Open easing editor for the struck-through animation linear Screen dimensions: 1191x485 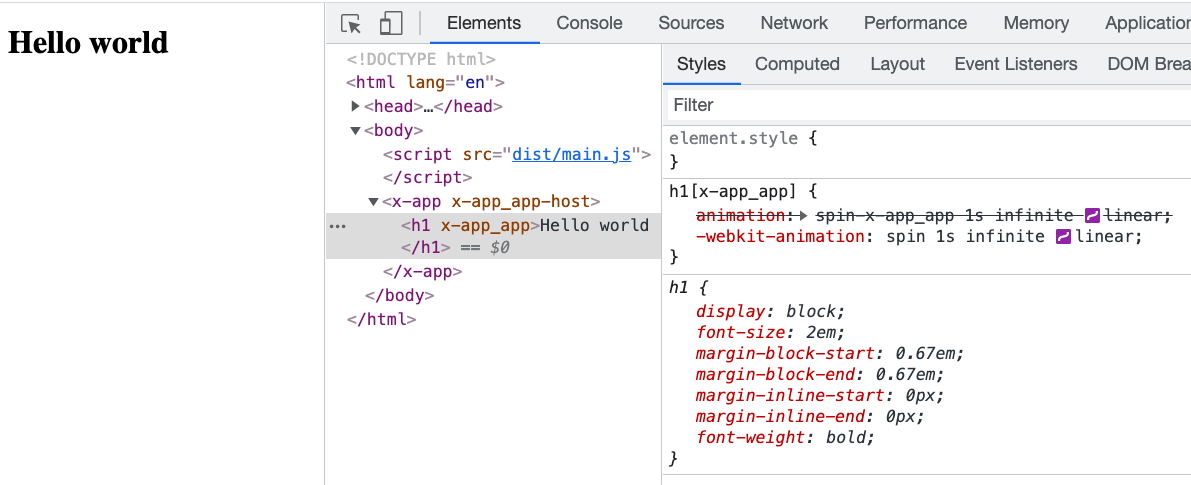click(x=1092, y=215)
